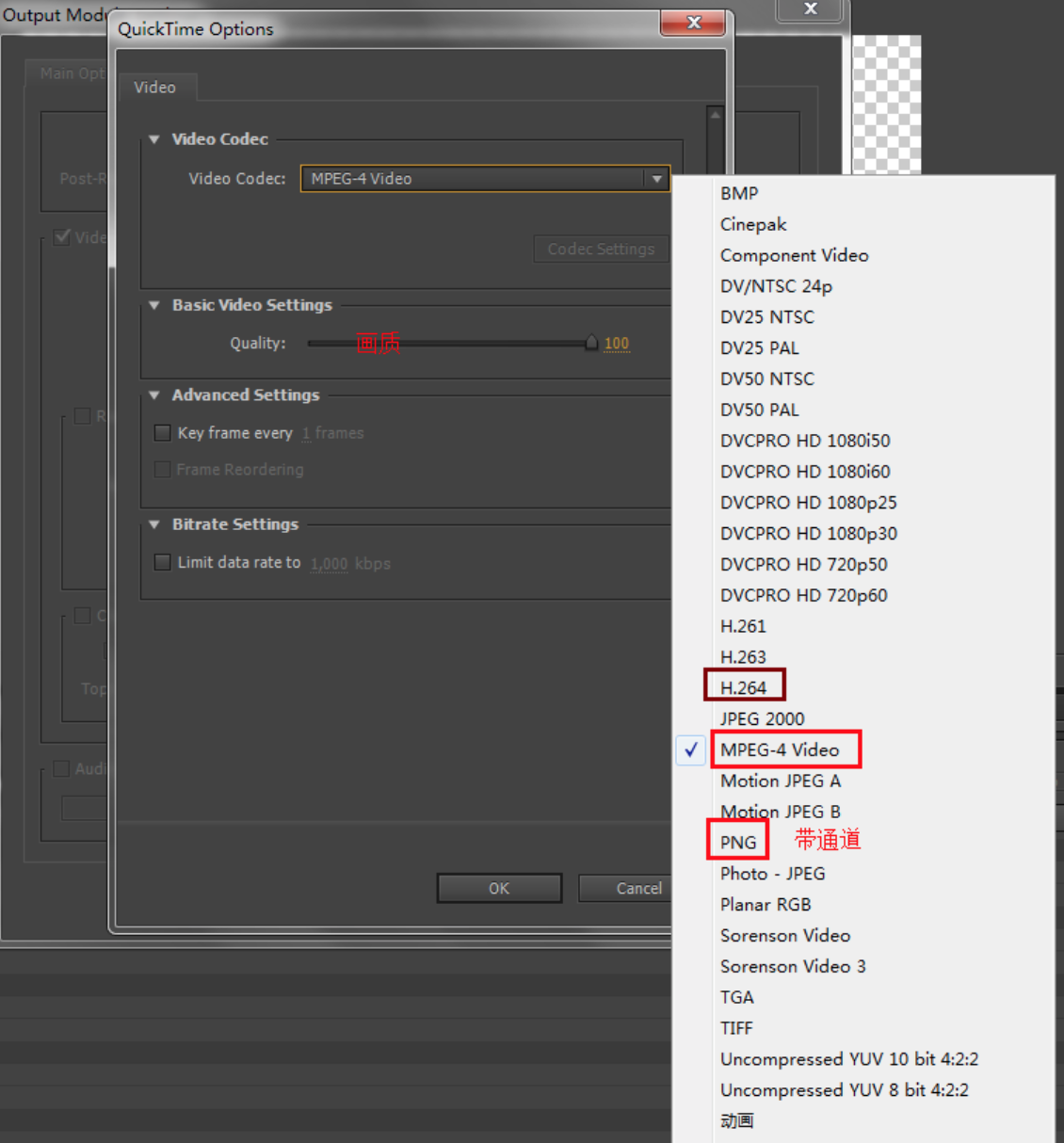
Task: Select DVCPRO HD 1080i50 codec
Action: click(x=805, y=441)
